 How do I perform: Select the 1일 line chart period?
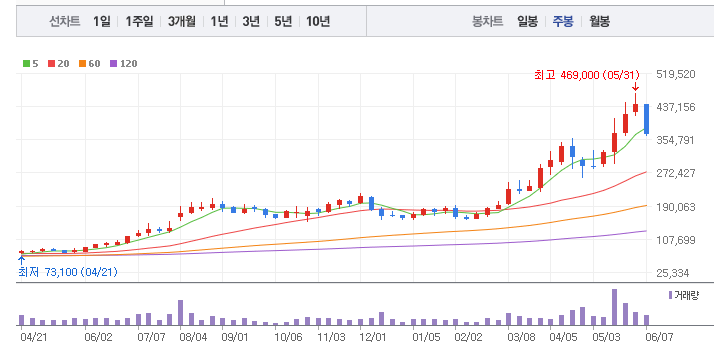pyautogui.click(x=102, y=21)
